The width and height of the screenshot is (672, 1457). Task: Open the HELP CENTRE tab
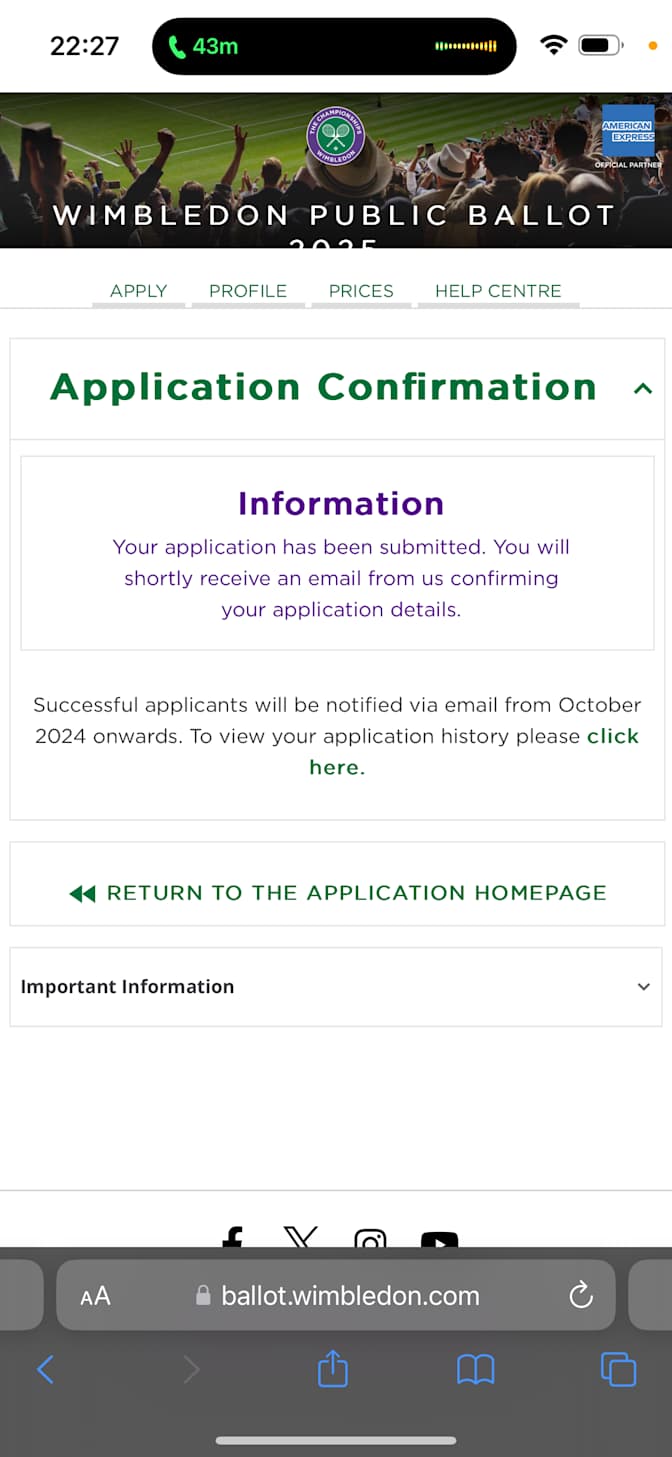pyautogui.click(x=498, y=291)
